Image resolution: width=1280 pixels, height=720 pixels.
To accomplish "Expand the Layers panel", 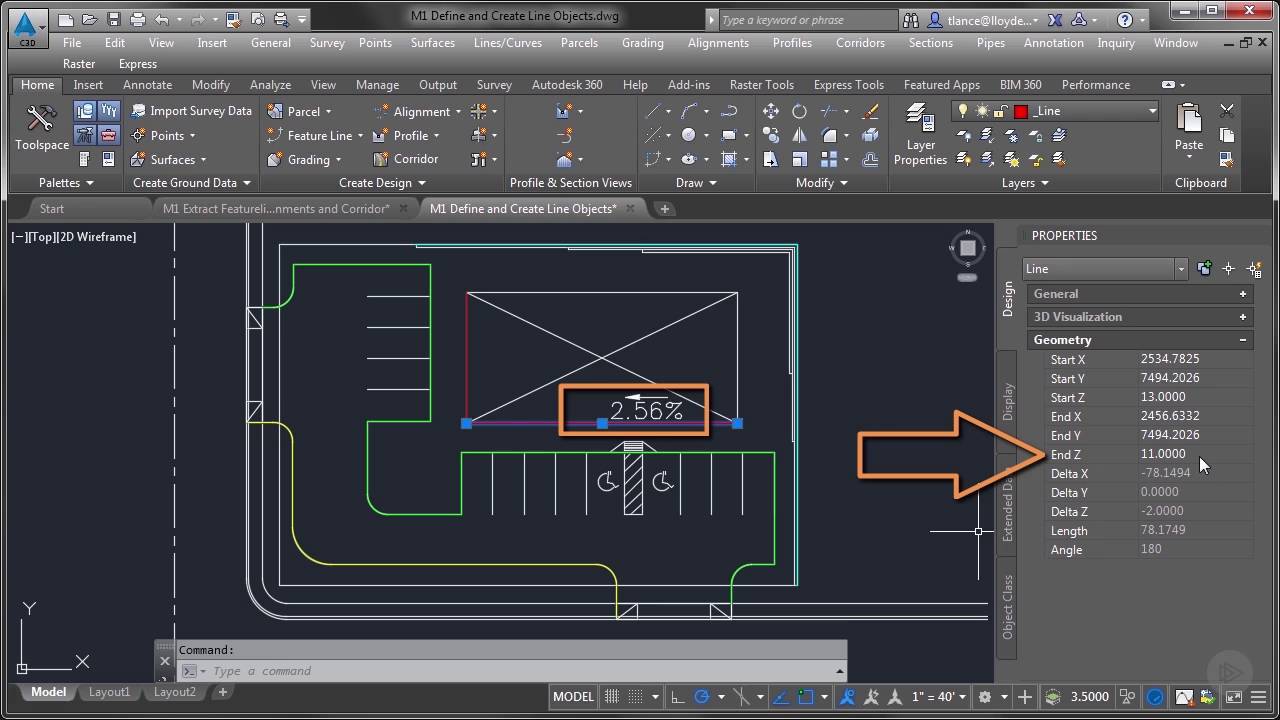I will (1025, 183).
